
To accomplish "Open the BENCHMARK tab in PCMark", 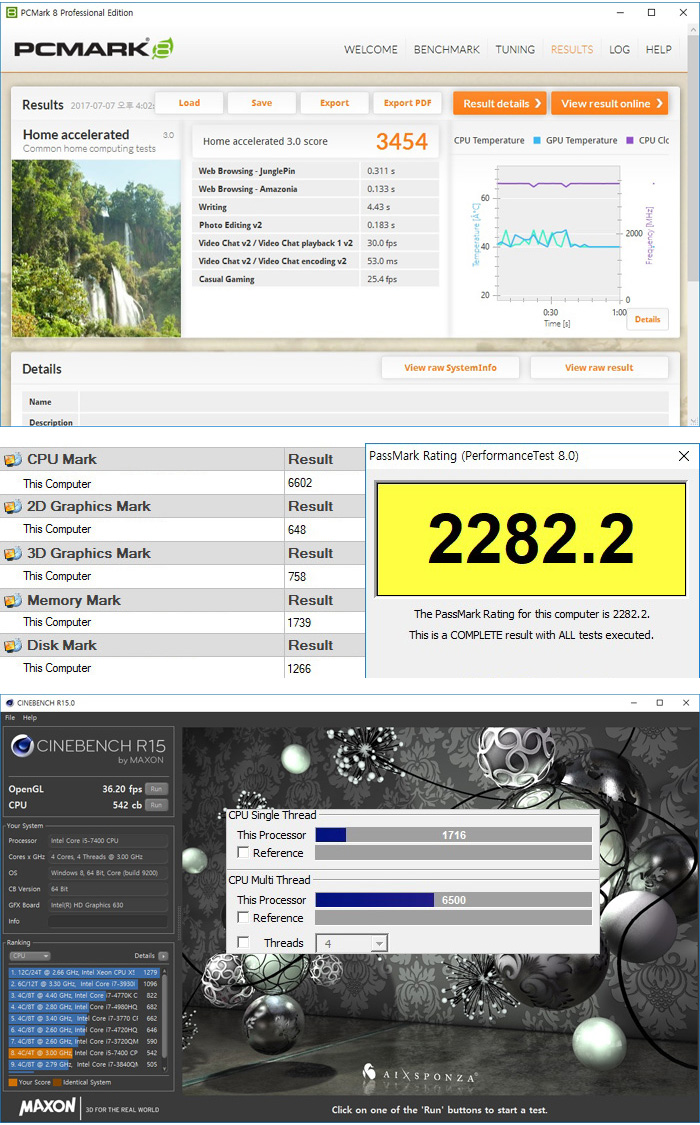I will (x=447, y=50).
